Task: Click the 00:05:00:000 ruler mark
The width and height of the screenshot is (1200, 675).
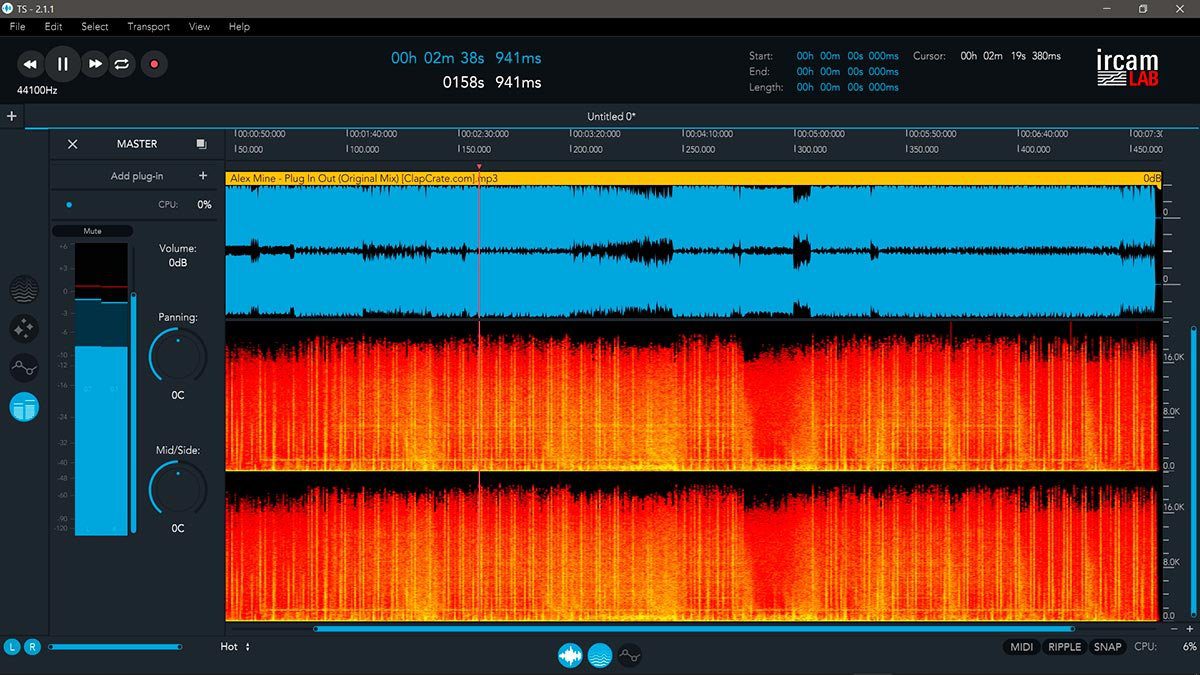Action: (x=820, y=133)
